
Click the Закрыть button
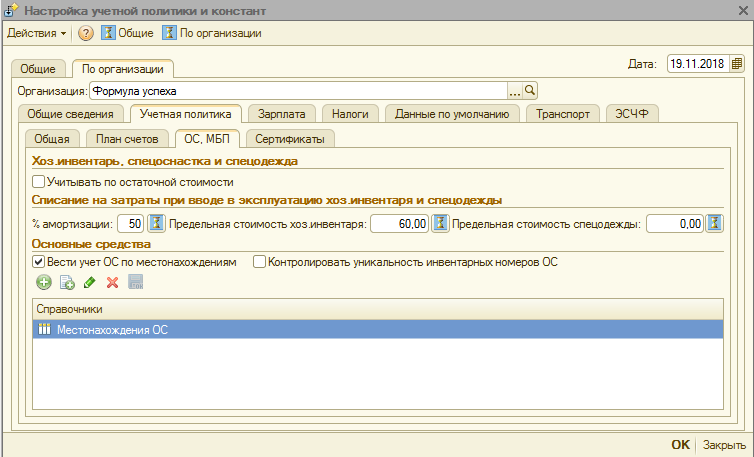point(722,445)
